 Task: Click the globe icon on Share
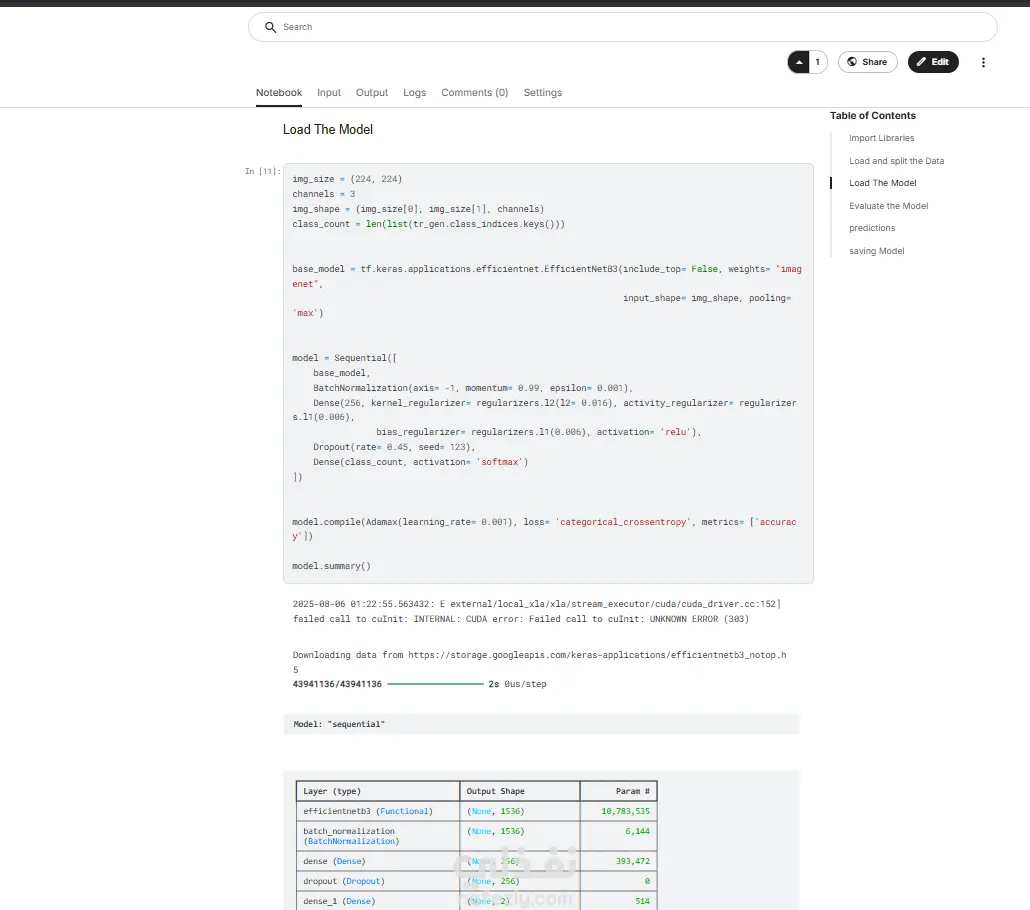click(x=852, y=62)
